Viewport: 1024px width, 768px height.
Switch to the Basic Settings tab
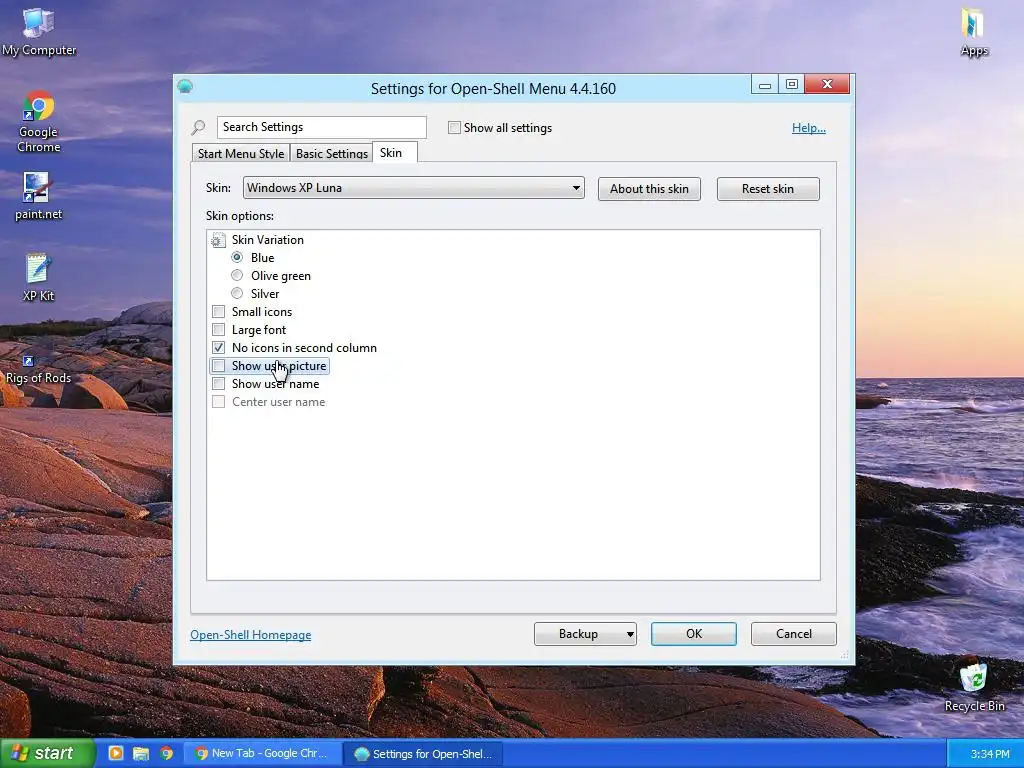[x=332, y=153]
